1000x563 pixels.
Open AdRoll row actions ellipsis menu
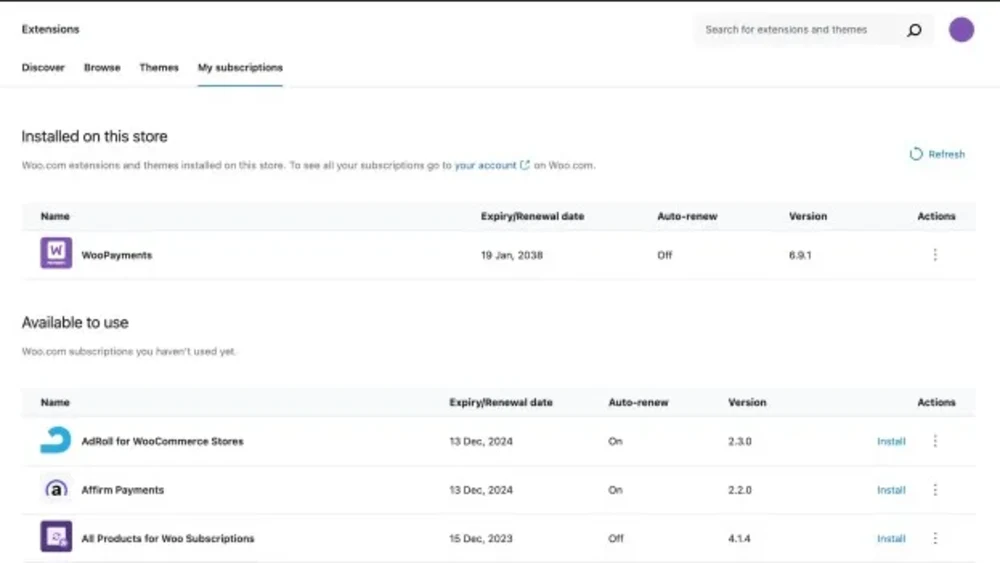click(935, 441)
